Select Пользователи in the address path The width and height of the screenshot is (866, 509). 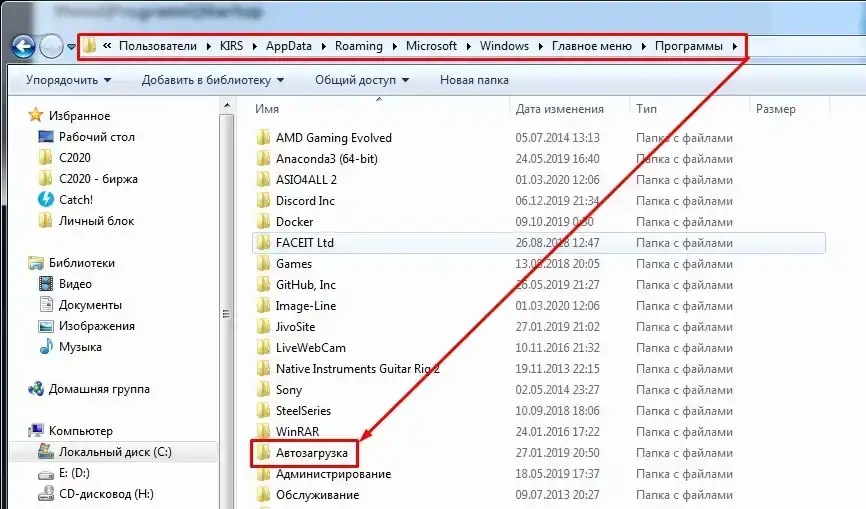158,46
